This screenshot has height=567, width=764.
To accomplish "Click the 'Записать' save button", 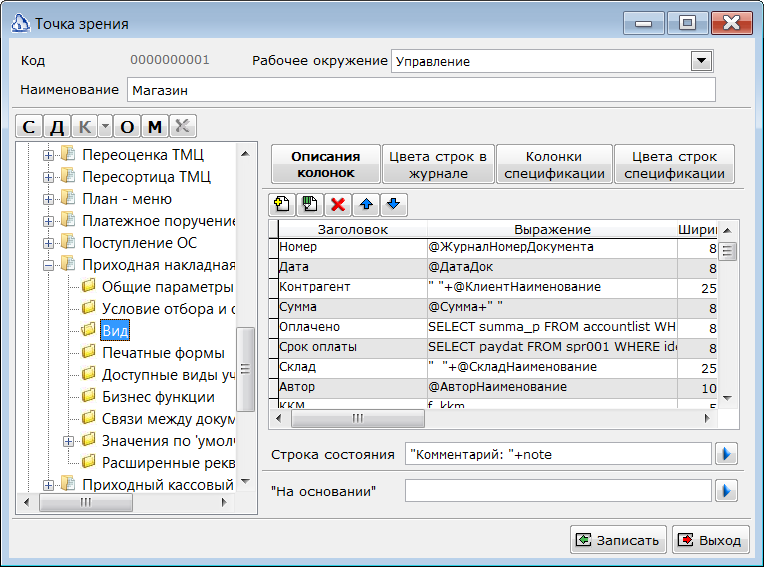I will pos(618,540).
